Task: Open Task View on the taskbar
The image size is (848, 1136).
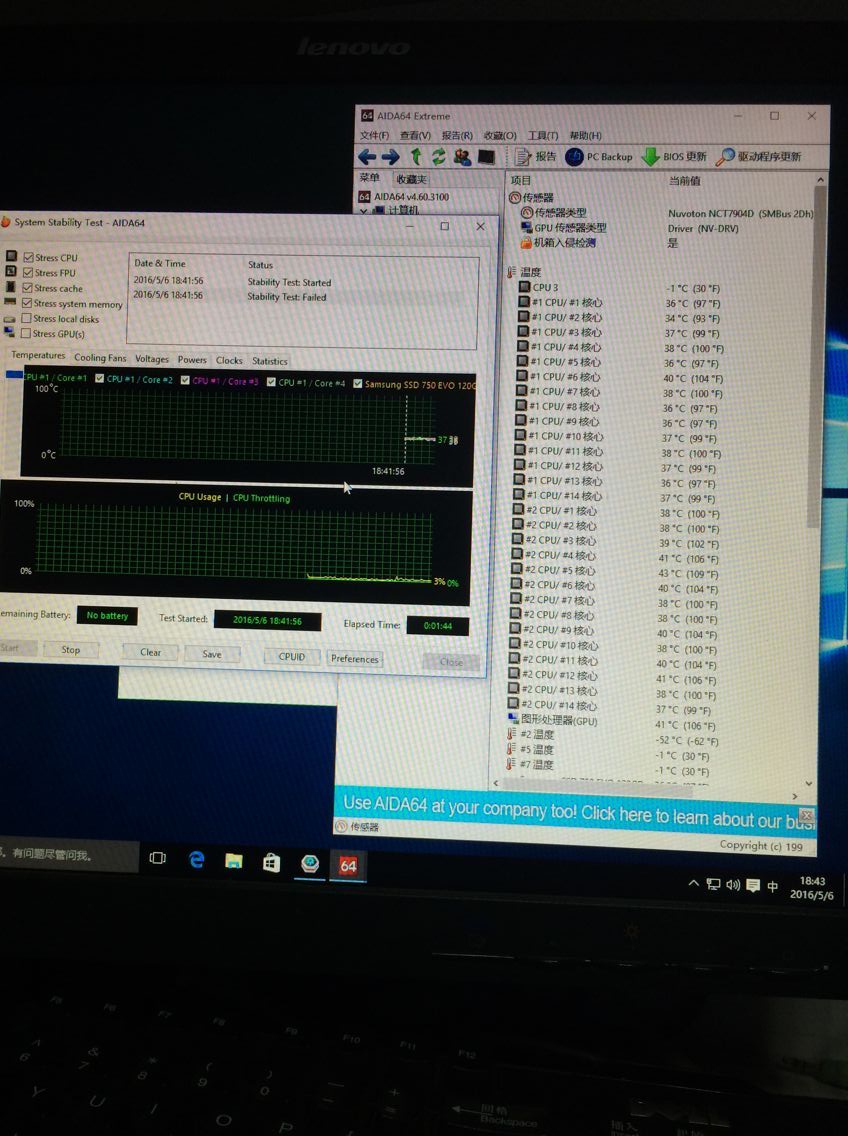Action: [x=157, y=859]
